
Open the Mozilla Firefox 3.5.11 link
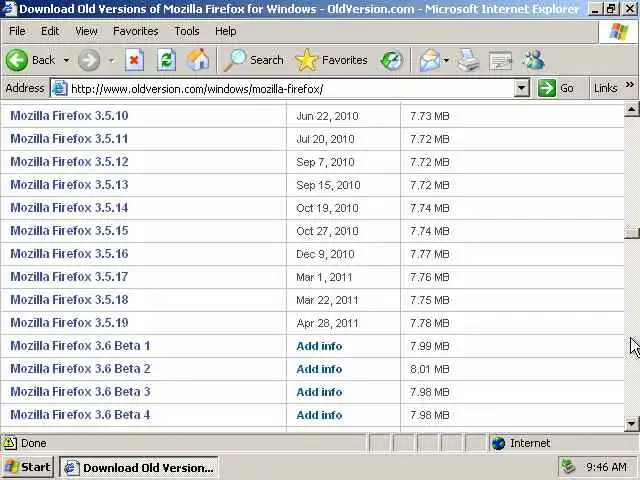tap(69, 139)
